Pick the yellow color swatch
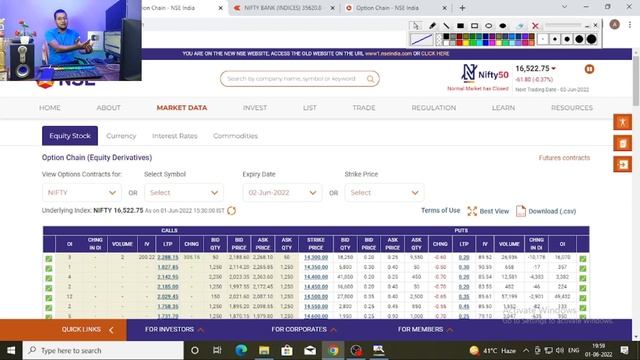The height and width of the screenshot is (360, 640). (466, 43)
